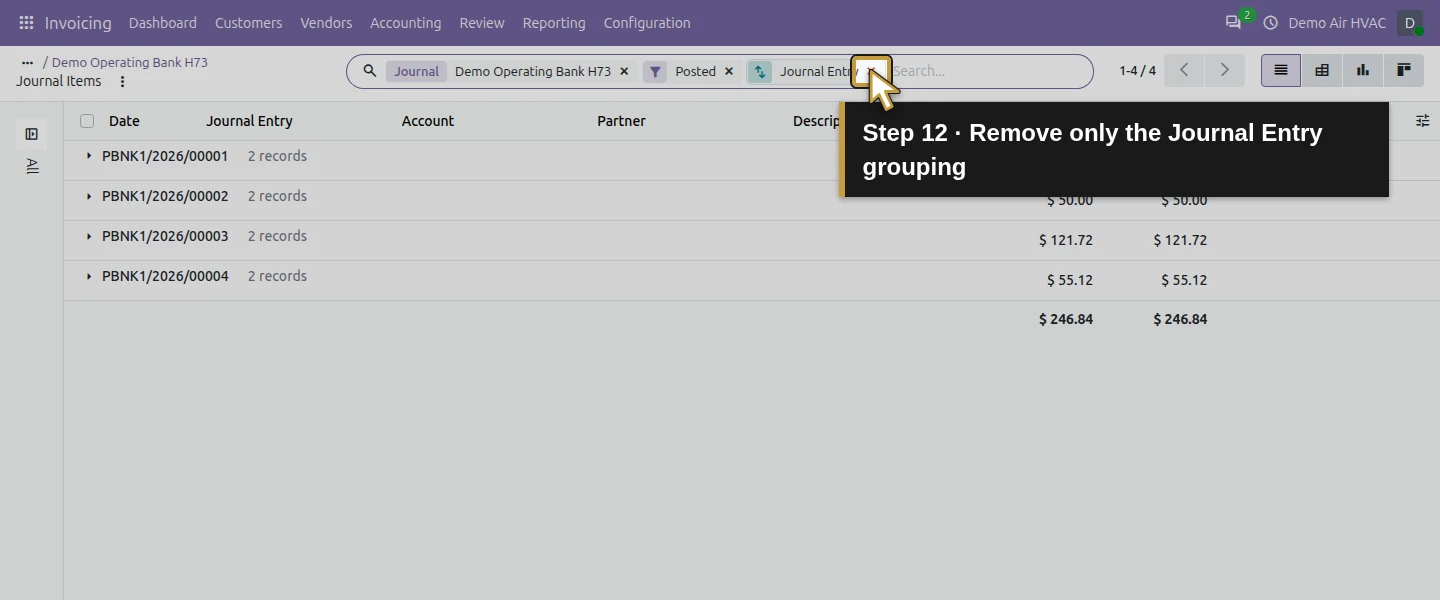Sort by the Account column

coord(428,121)
